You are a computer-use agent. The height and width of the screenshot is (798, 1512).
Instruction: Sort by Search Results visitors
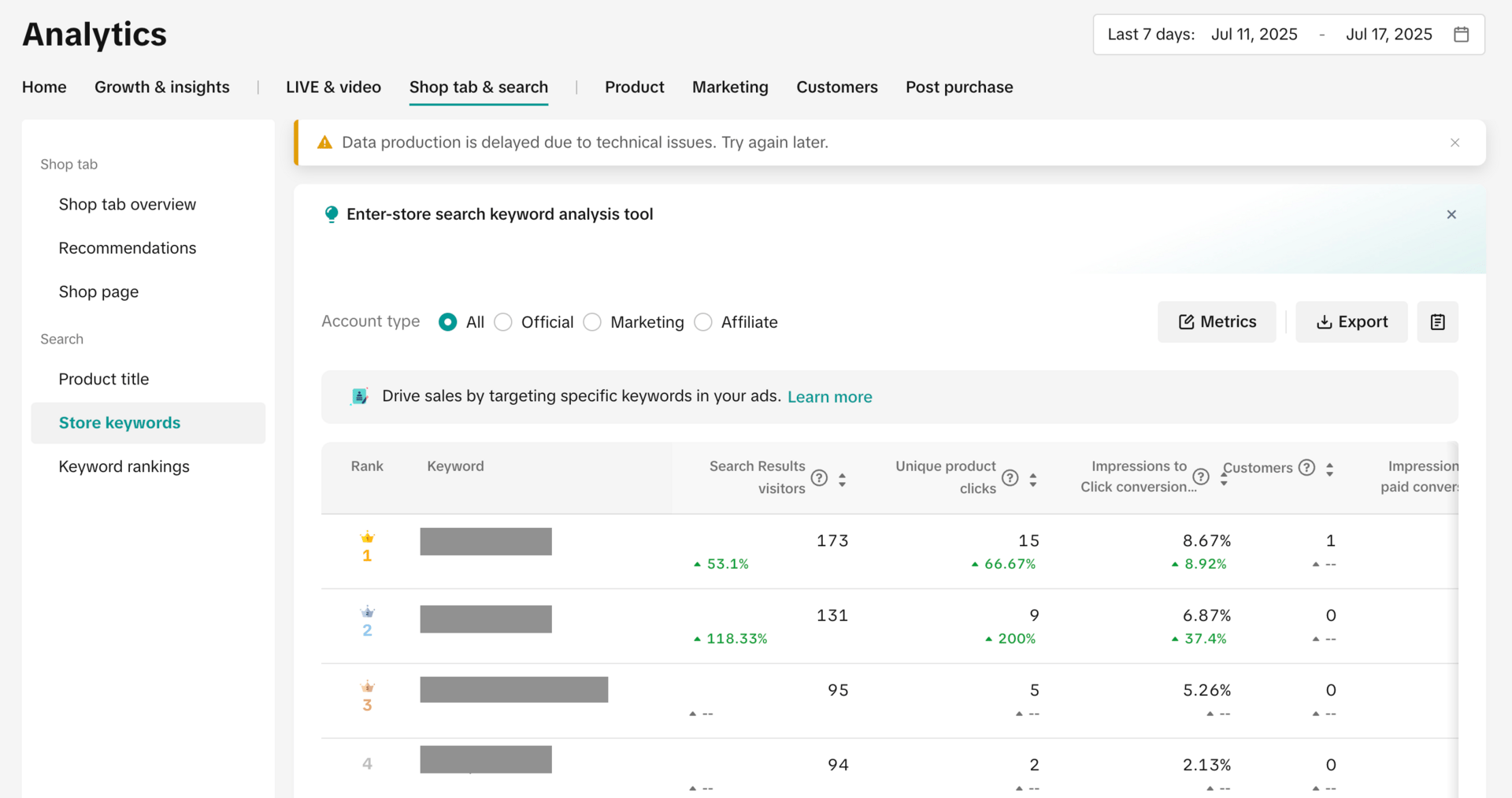(842, 479)
